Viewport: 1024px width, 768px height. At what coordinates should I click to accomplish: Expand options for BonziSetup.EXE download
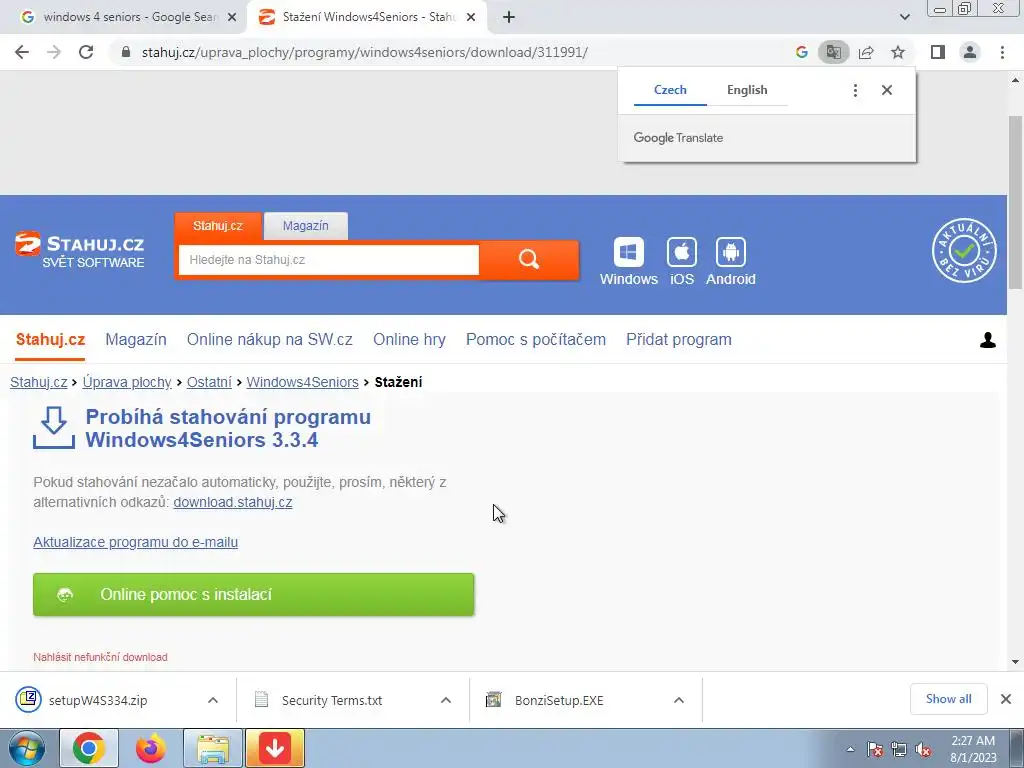click(679, 700)
